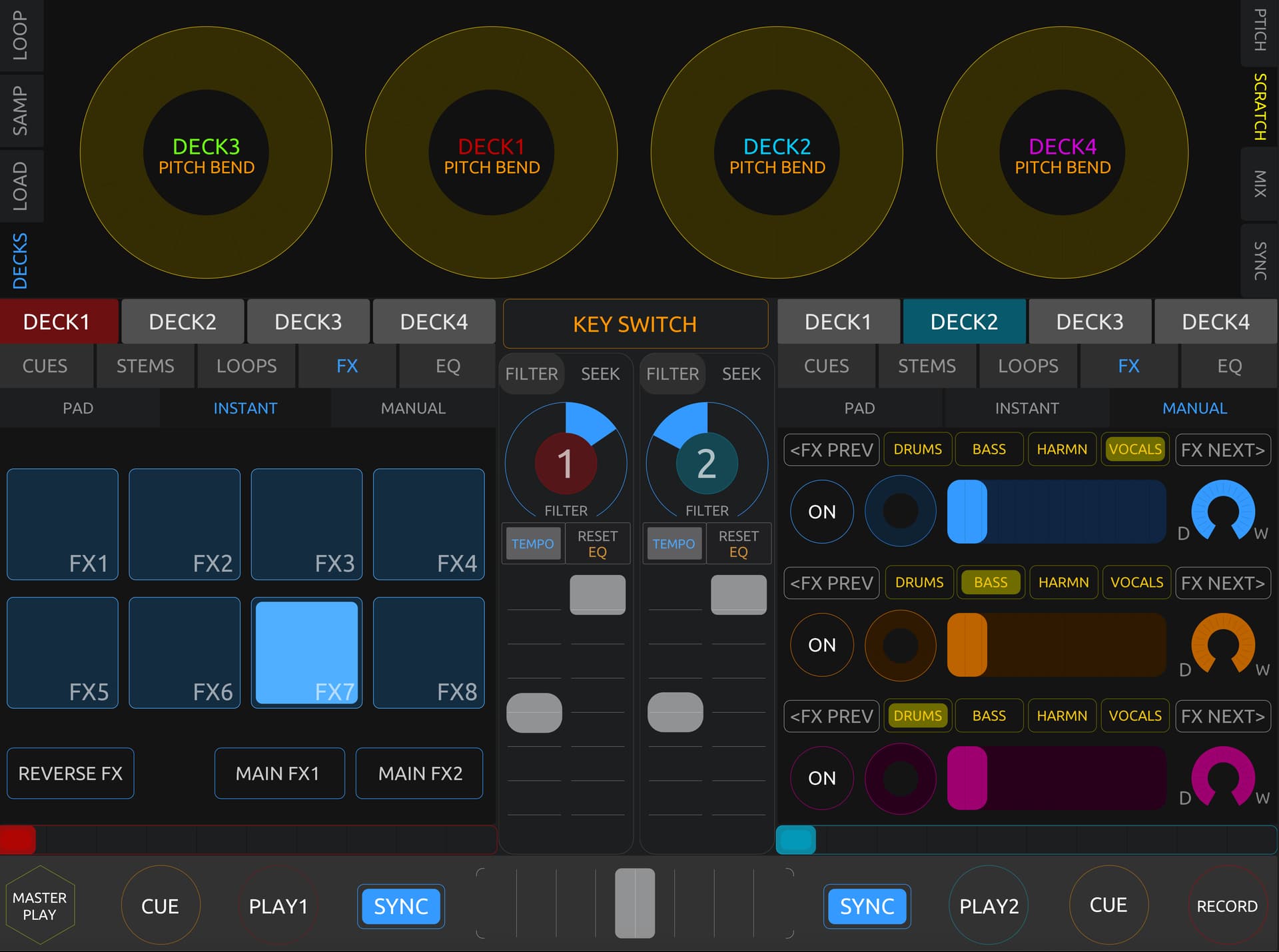This screenshot has width=1279, height=952.
Task: Click the red number 1 filter knob
Action: (x=566, y=464)
